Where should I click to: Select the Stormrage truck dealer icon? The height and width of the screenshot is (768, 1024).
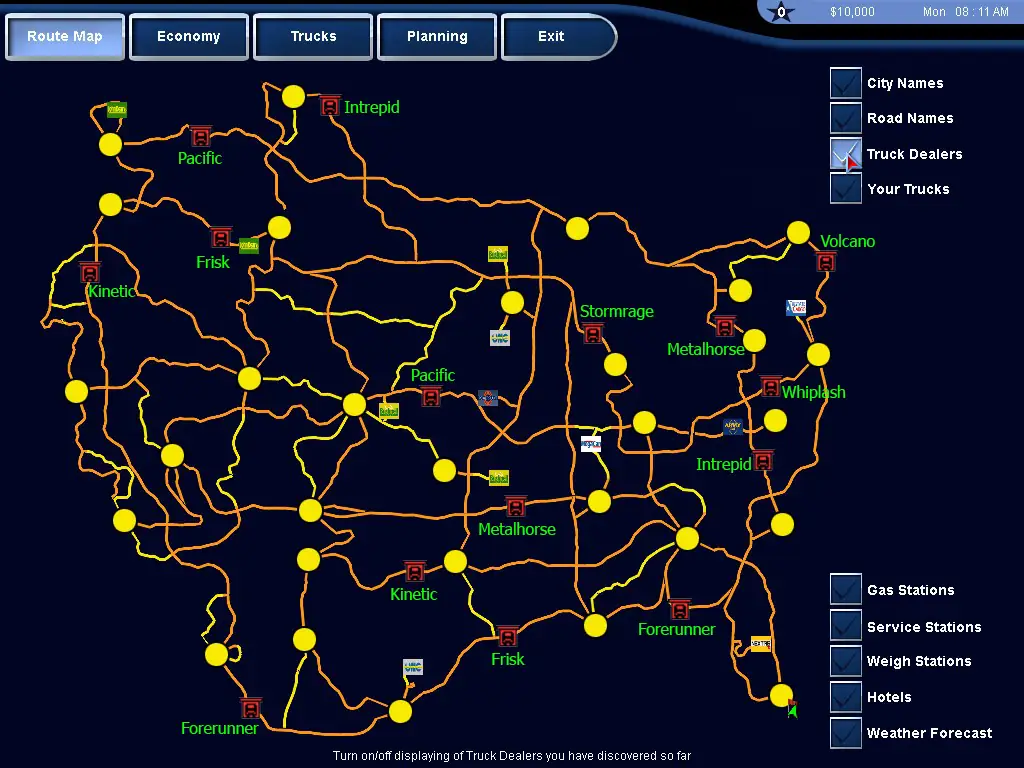click(593, 333)
